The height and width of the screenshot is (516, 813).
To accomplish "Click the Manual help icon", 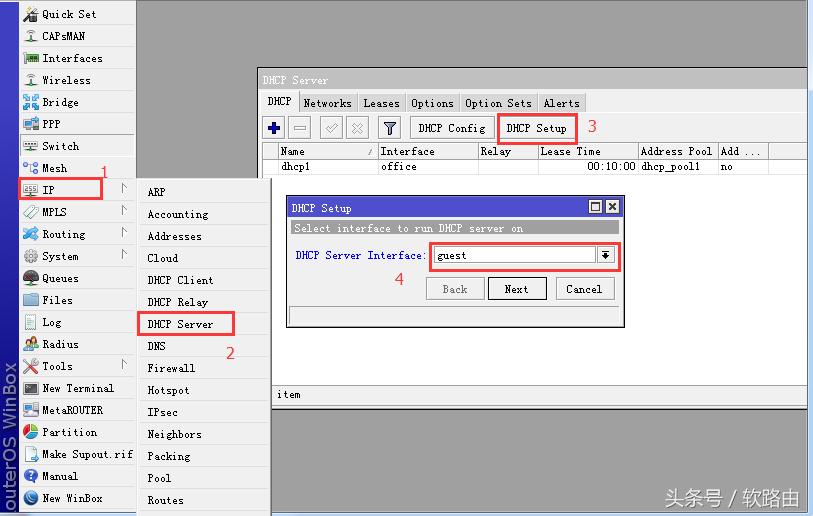I will pos(31,476).
